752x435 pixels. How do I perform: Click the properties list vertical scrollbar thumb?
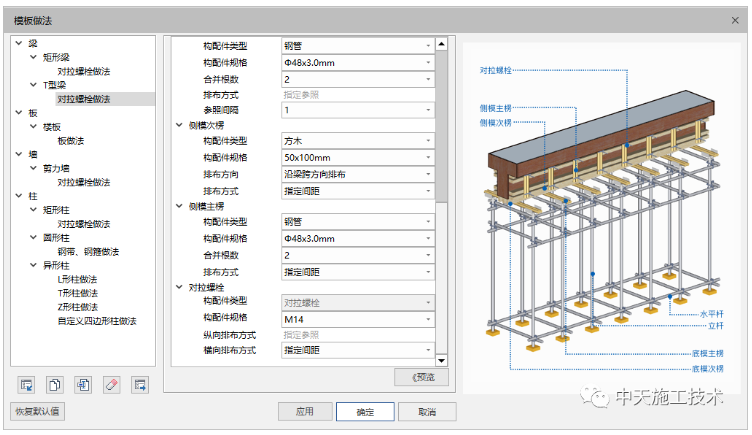[441, 127]
